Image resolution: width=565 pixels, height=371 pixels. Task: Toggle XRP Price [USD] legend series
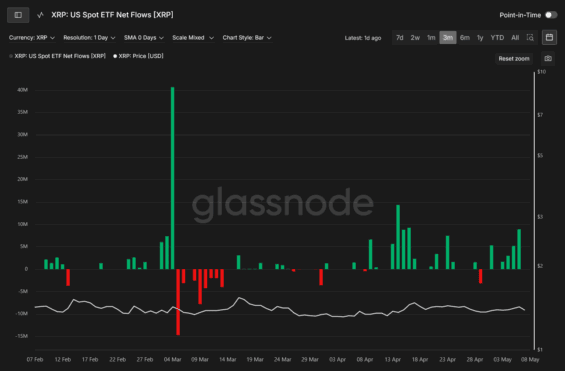[x=138, y=56]
